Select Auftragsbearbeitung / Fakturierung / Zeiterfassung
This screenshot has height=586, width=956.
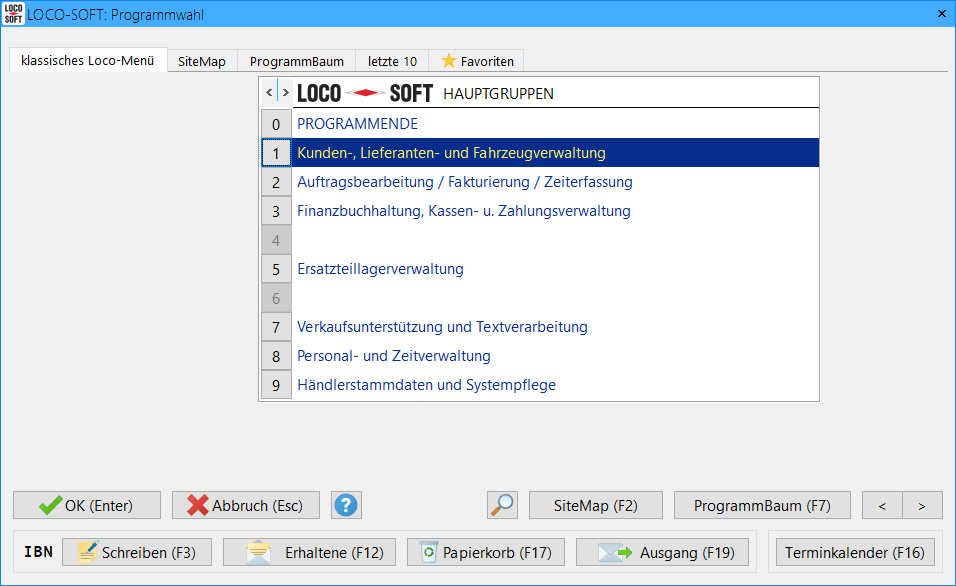pos(464,182)
